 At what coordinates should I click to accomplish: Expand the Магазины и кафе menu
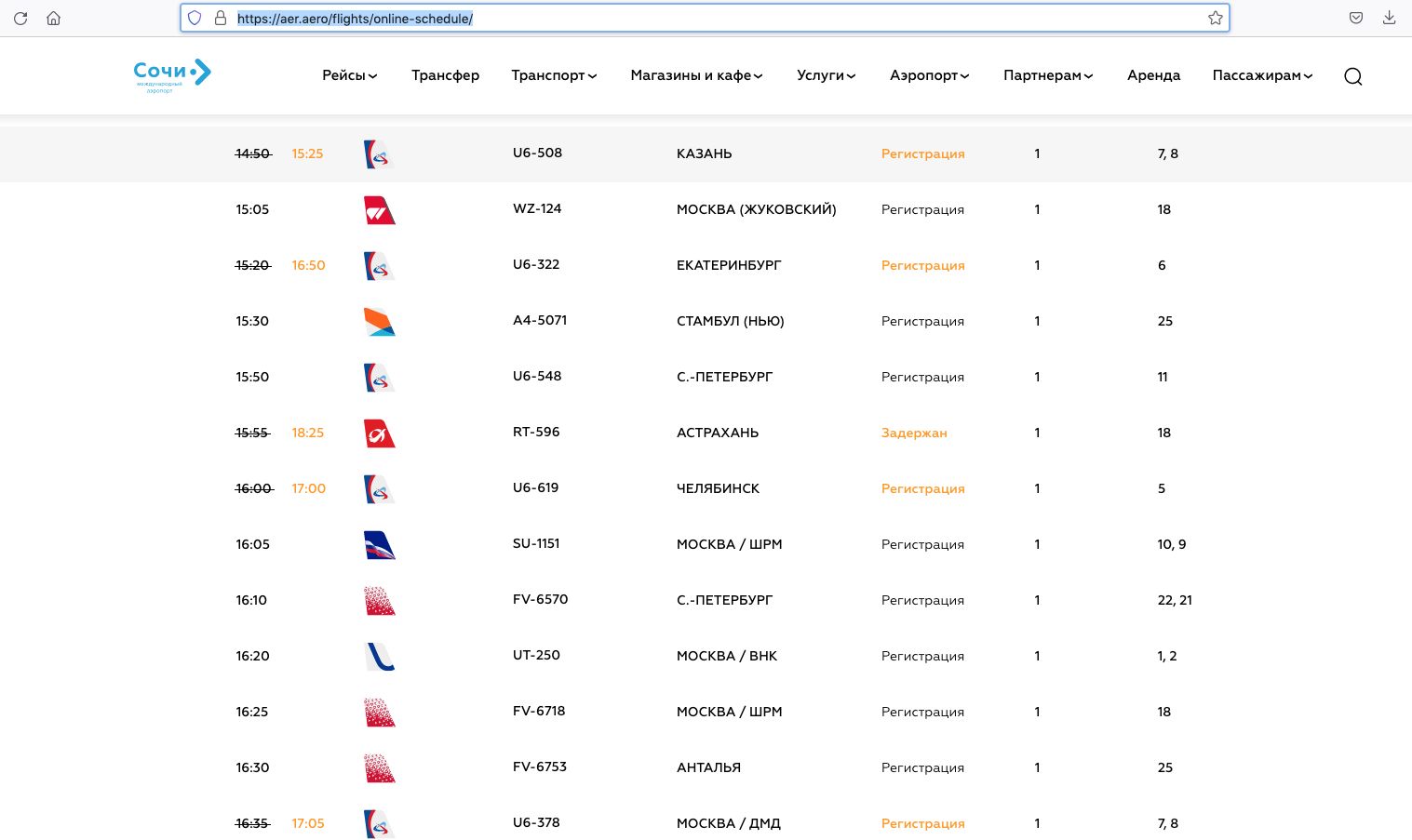(696, 75)
